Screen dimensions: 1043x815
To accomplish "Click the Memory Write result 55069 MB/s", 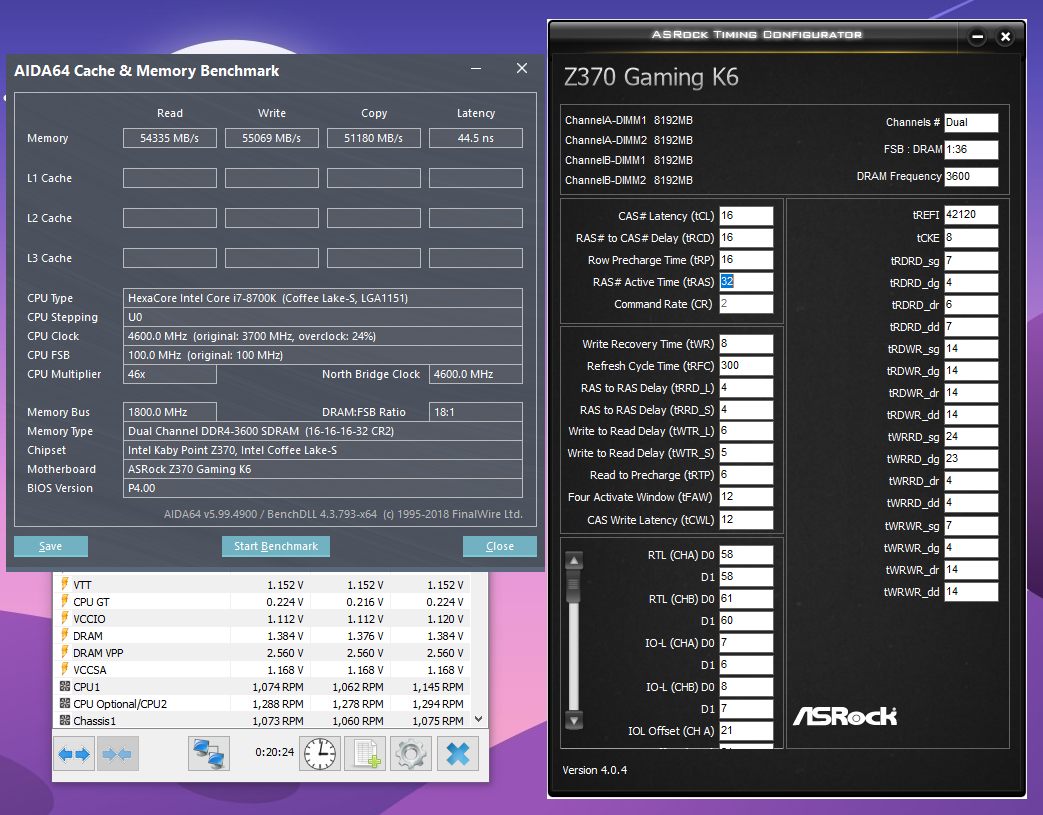I will [271, 138].
